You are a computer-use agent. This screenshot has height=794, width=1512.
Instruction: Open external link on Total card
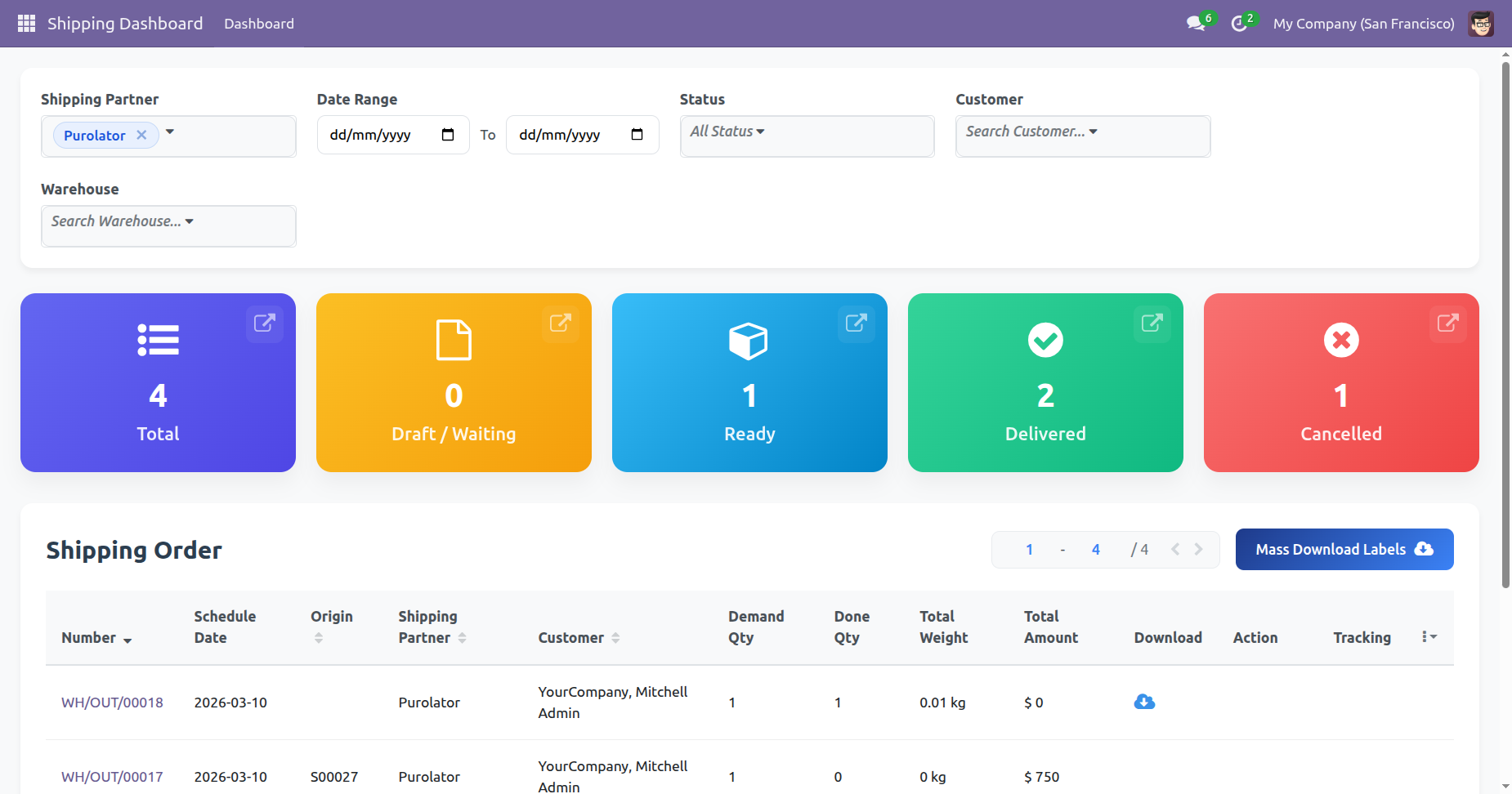click(264, 323)
